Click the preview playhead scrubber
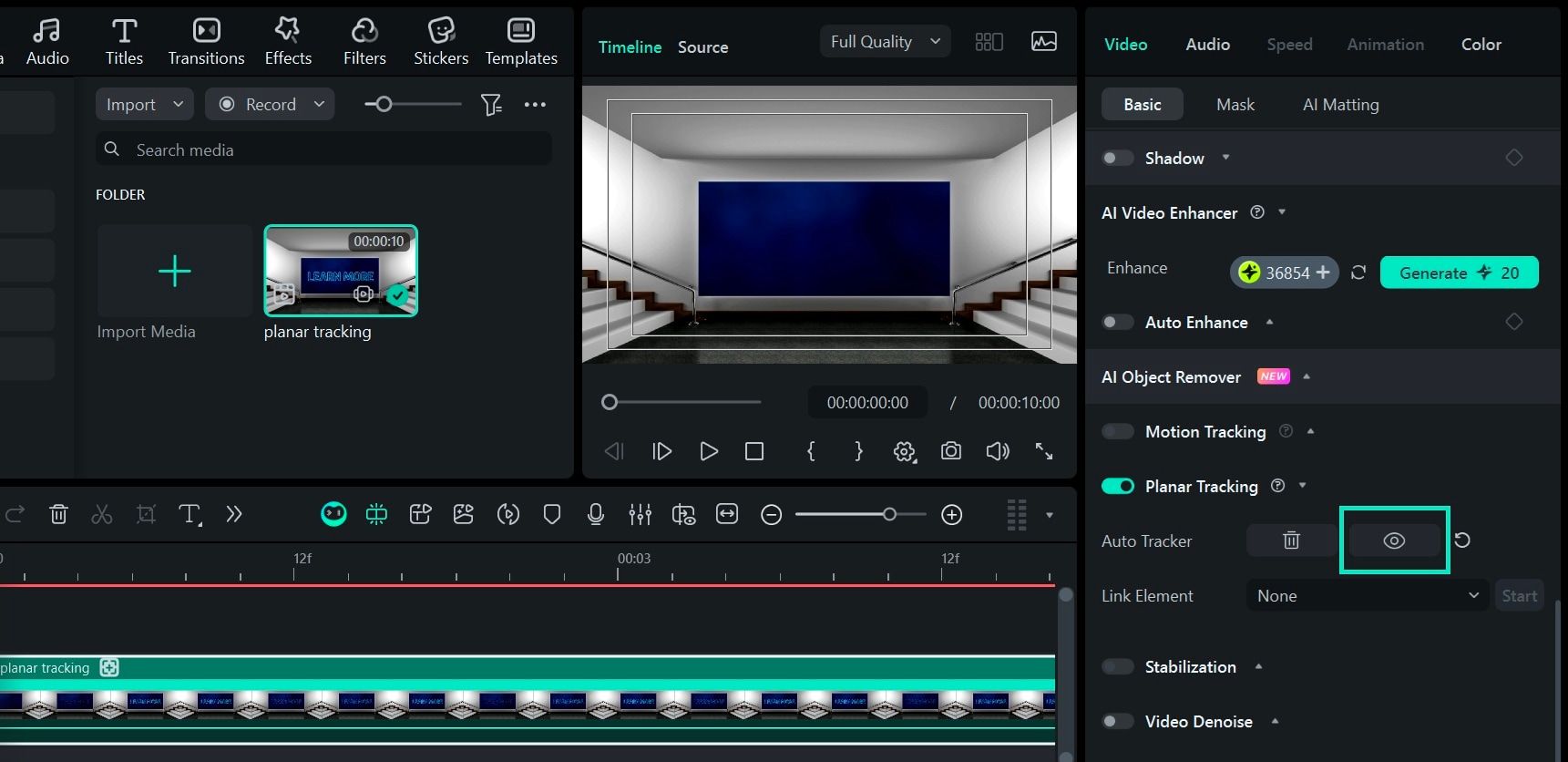 pos(610,402)
